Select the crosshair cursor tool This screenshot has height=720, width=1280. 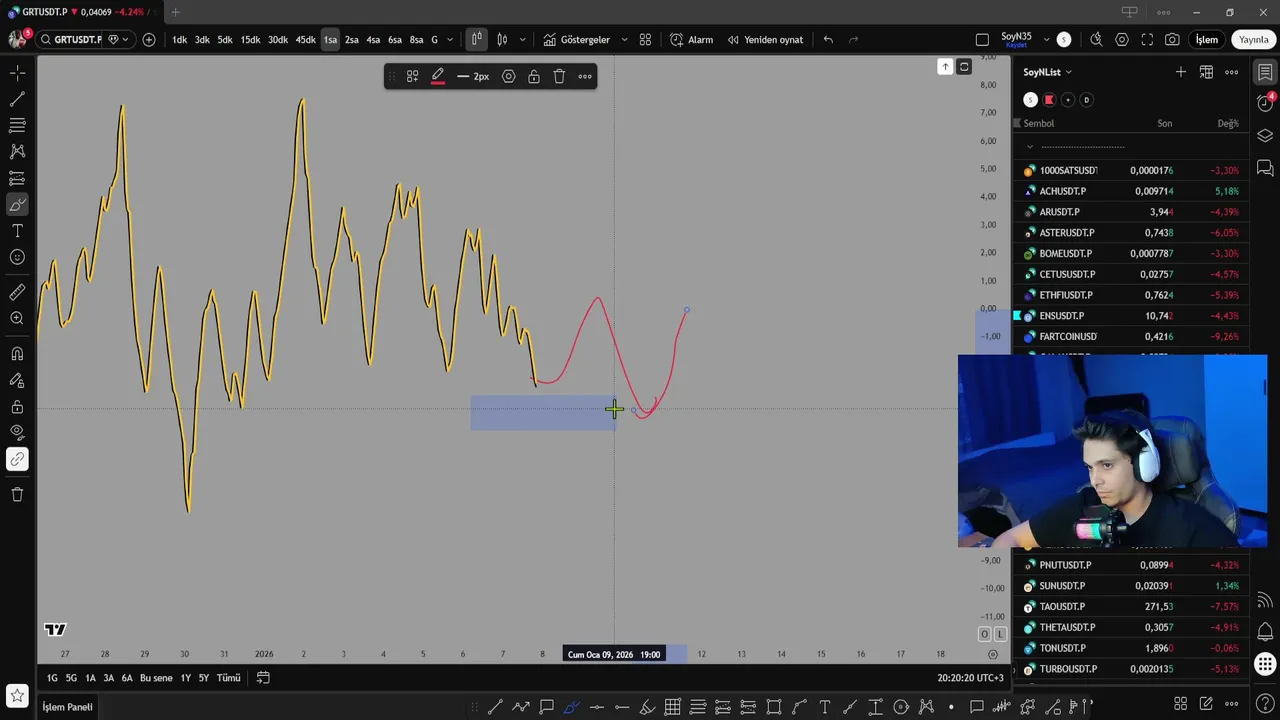coord(17,74)
